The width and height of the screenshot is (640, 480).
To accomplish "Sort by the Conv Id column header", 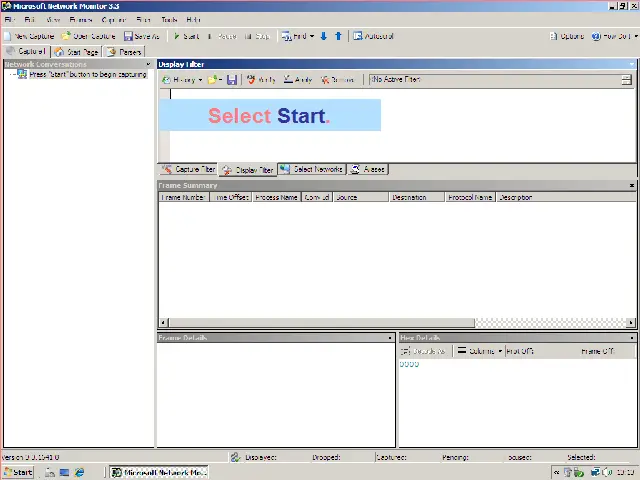I will pyautogui.click(x=317, y=197).
